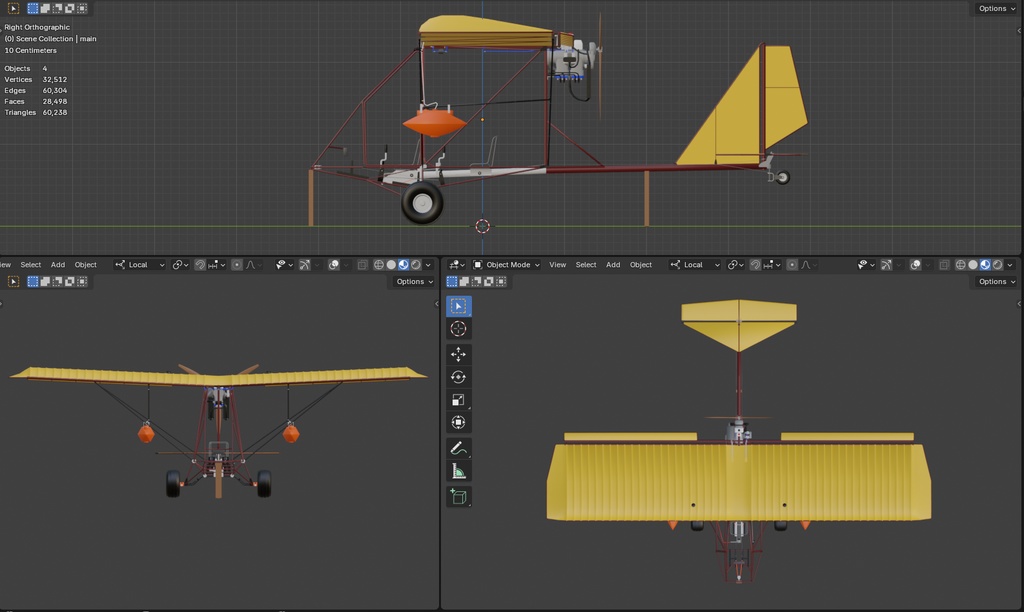Open shading options arrow in left viewport header
The image size is (1024, 612).
pyautogui.click(x=428, y=265)
